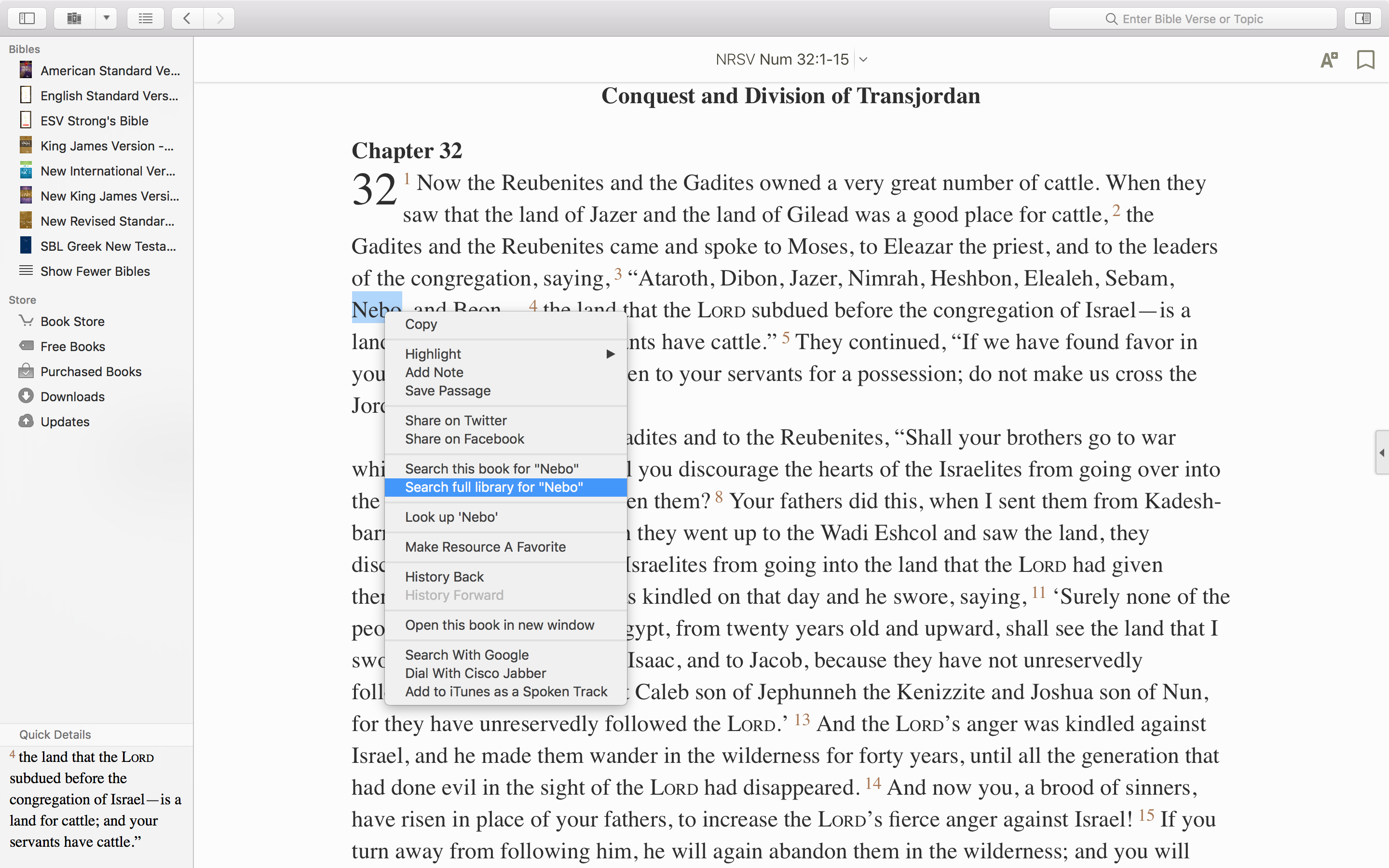Select Look up 'Nebo'
Viewport: 1389px width, 868px height.
(x=505, y=517)
